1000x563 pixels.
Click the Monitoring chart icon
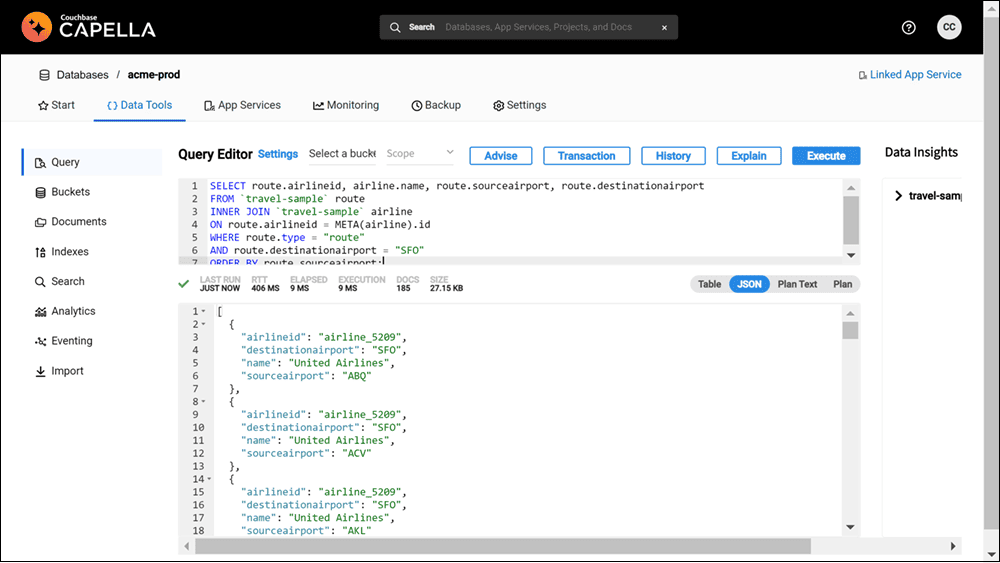click(318, 106)
